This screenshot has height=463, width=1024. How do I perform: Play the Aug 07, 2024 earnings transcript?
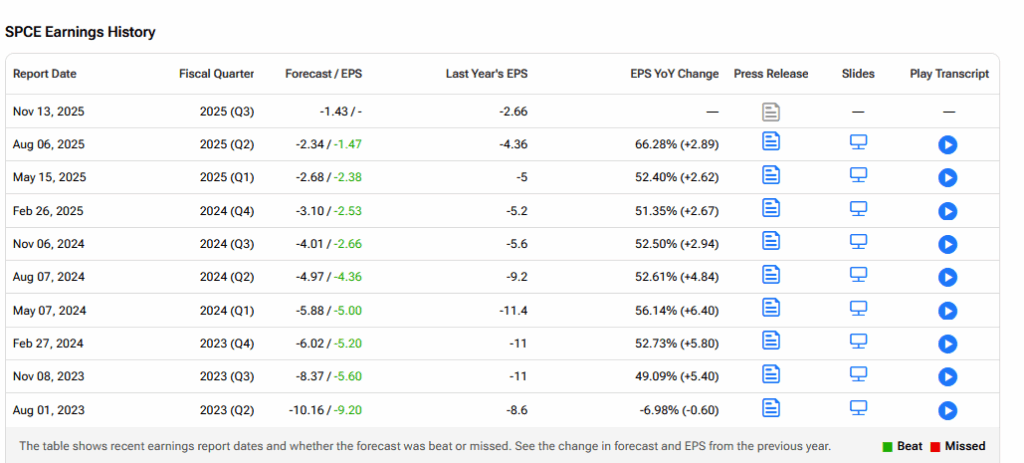[948, 277]
